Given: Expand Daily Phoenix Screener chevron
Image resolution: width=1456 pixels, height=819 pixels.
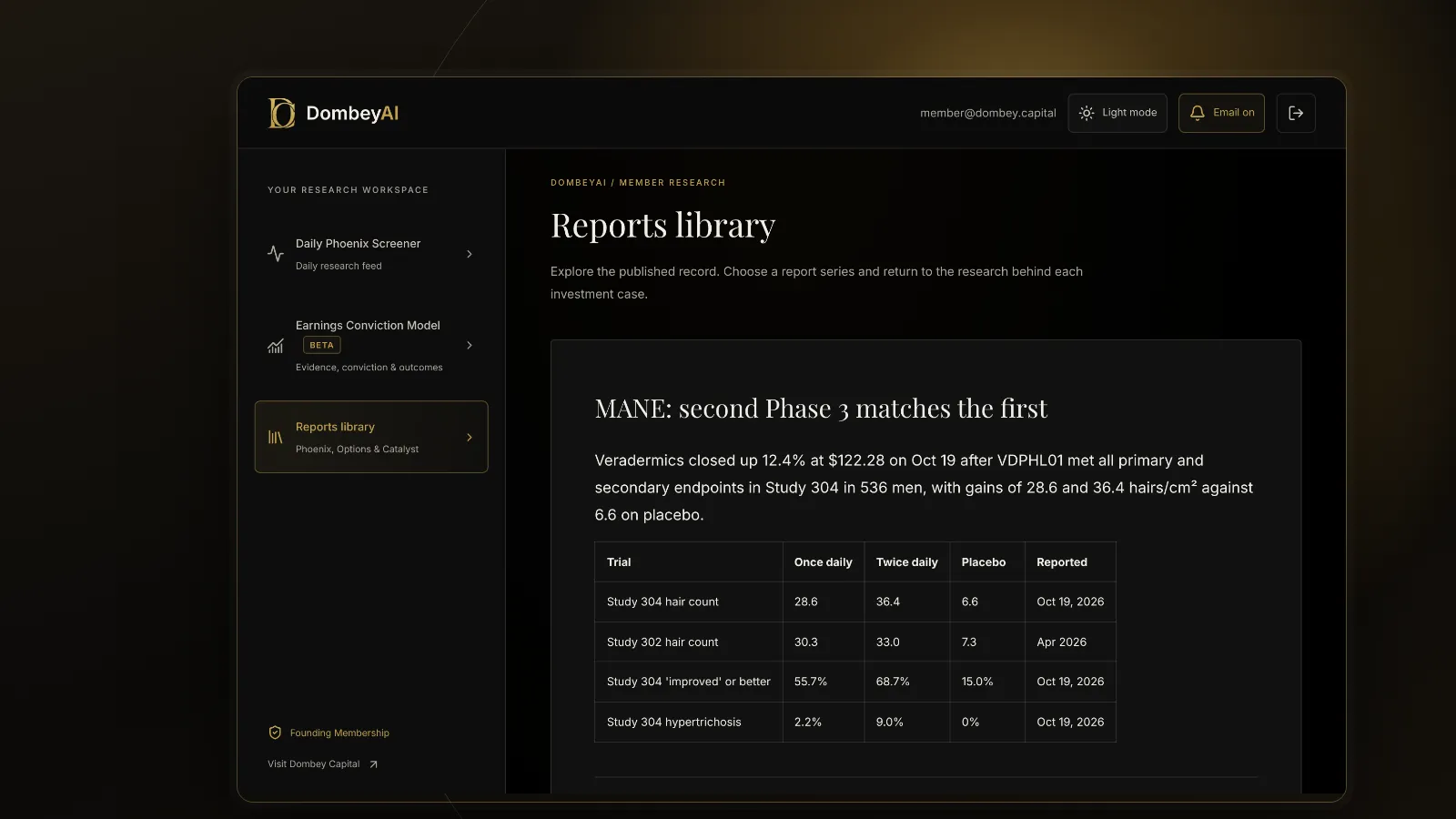Looking at the screenshot, I should coord(470,254).
